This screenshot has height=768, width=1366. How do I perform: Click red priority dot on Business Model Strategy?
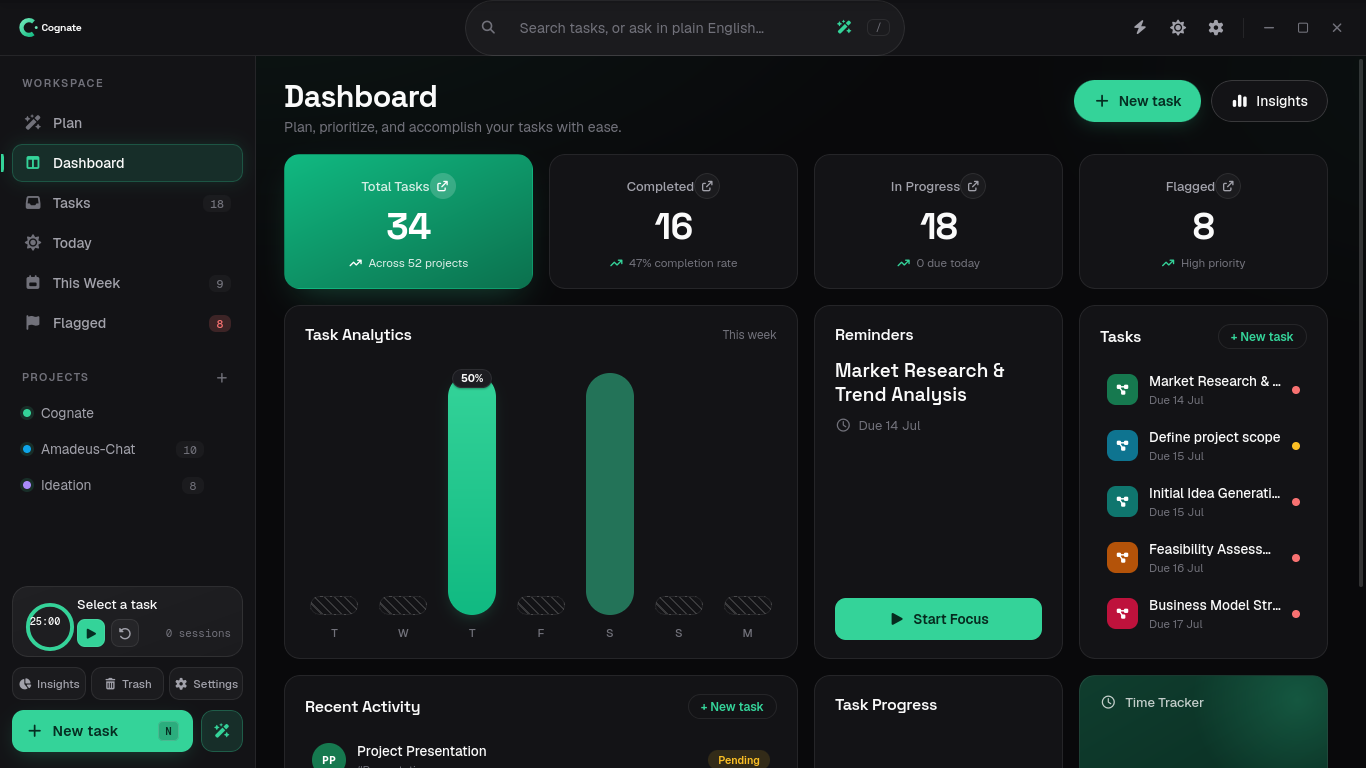(1296, 614)
